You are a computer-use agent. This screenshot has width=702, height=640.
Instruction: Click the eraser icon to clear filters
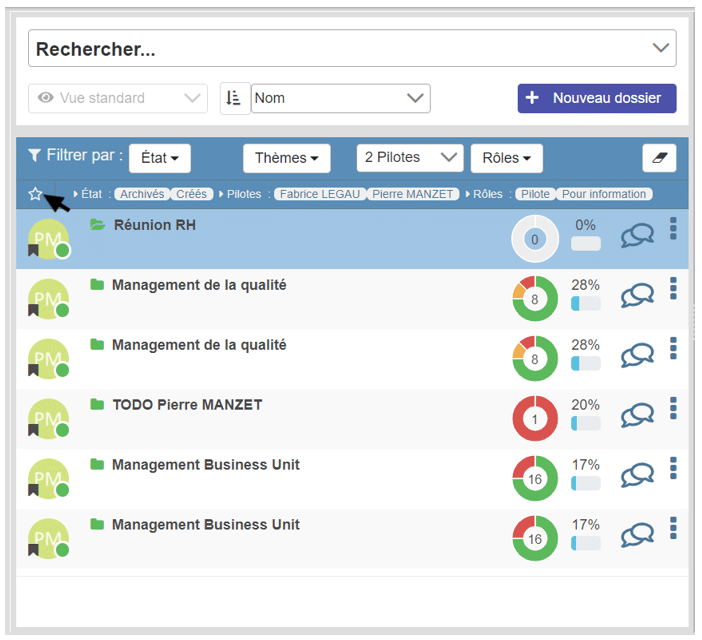659,158
